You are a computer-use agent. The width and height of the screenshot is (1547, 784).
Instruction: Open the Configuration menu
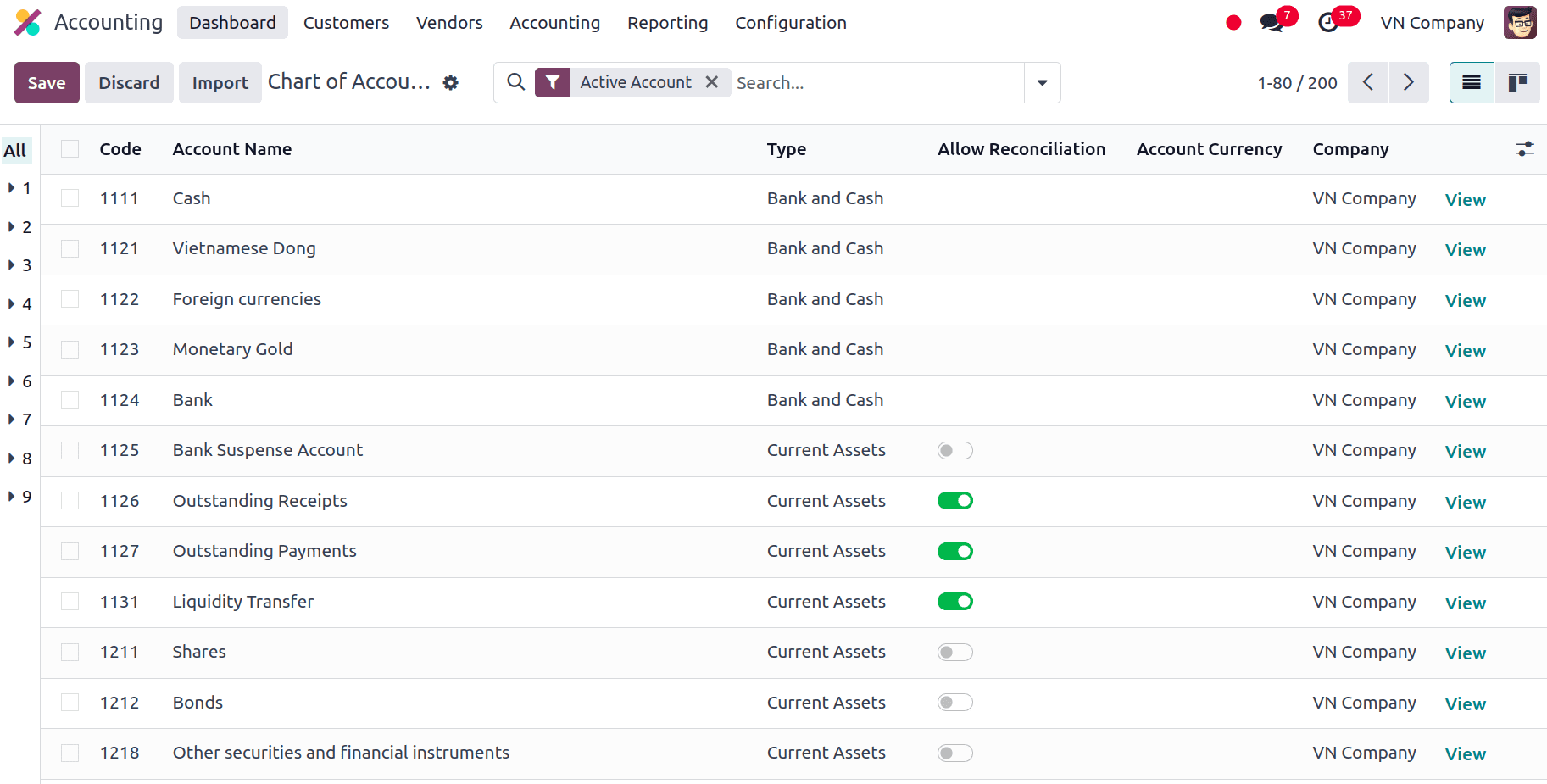click(790, 23)
